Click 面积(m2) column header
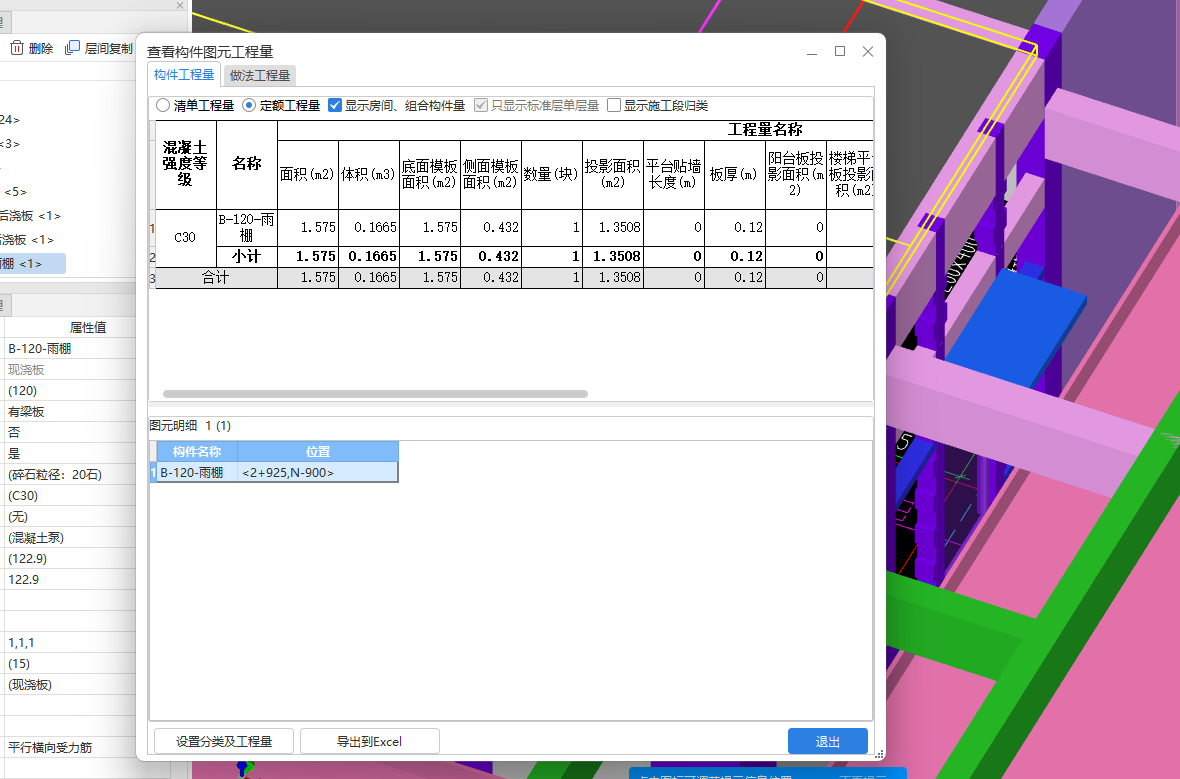 coord(307,174)
